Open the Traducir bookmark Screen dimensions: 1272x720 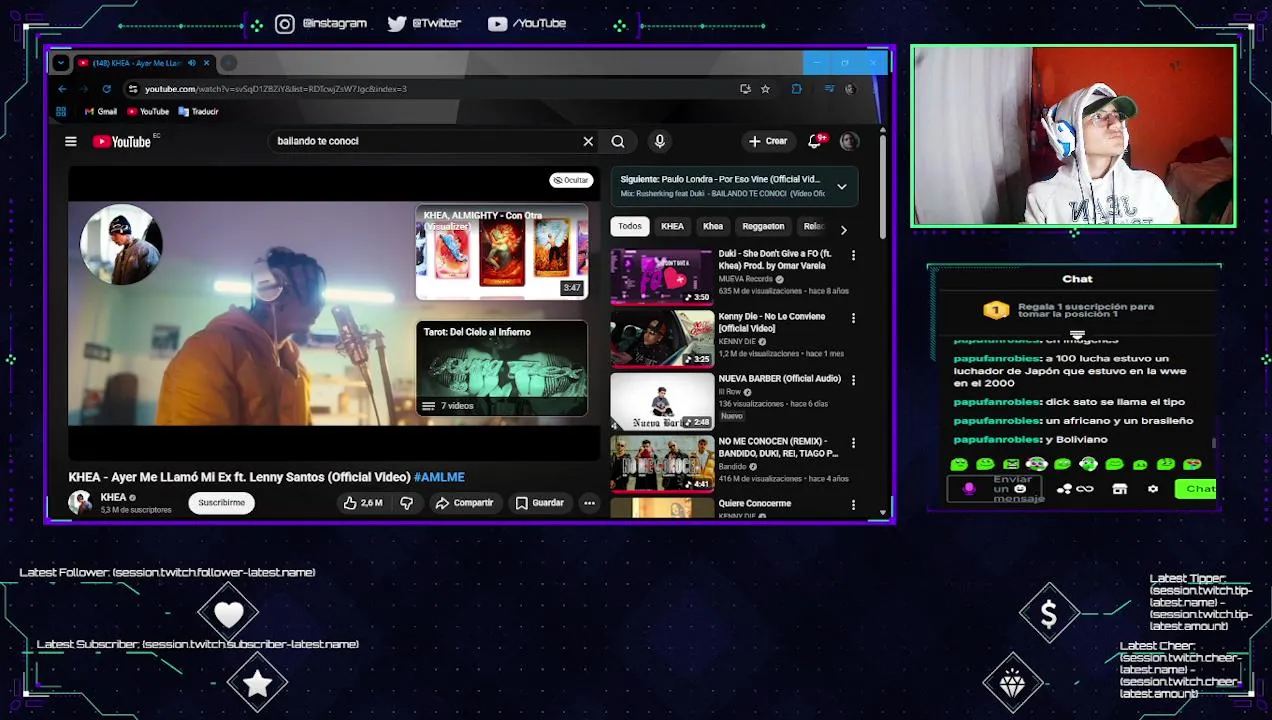(x=198, y=112)
